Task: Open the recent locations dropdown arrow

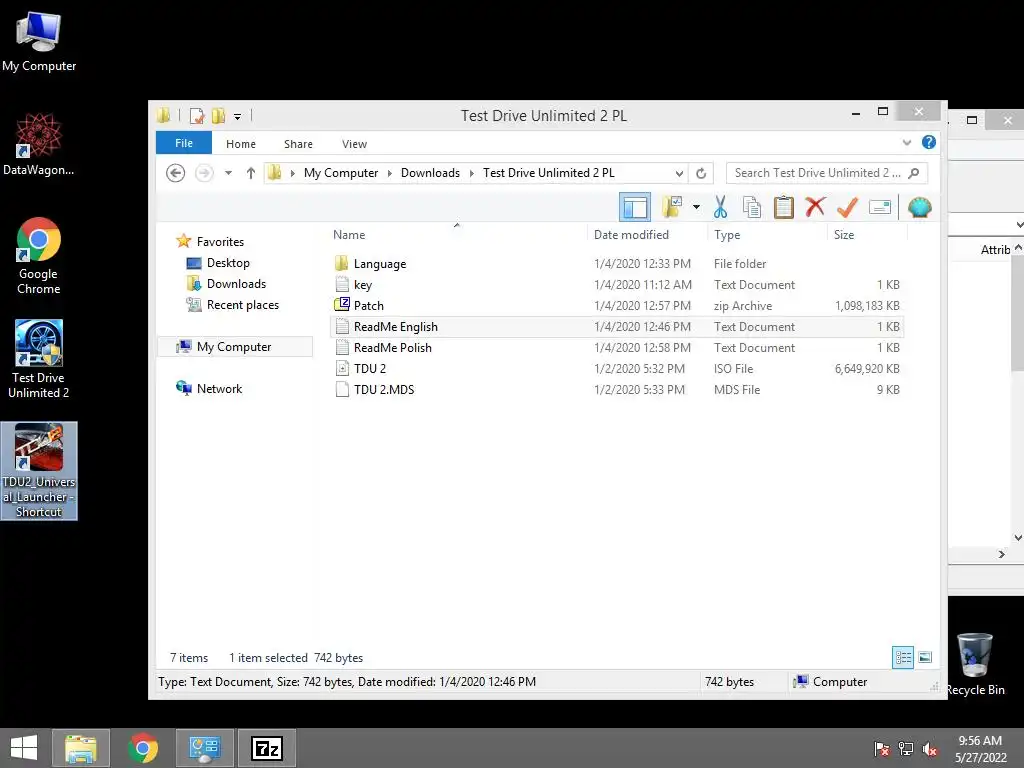Action: pos(228,173)
